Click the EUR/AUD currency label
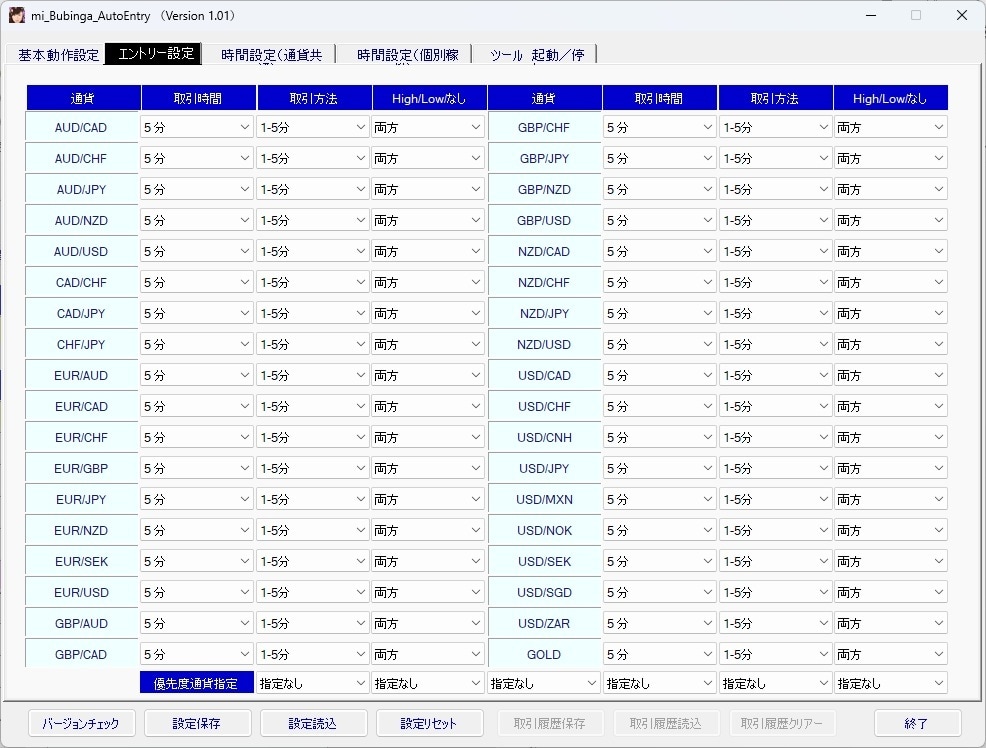986x748 pixels. 81,375
